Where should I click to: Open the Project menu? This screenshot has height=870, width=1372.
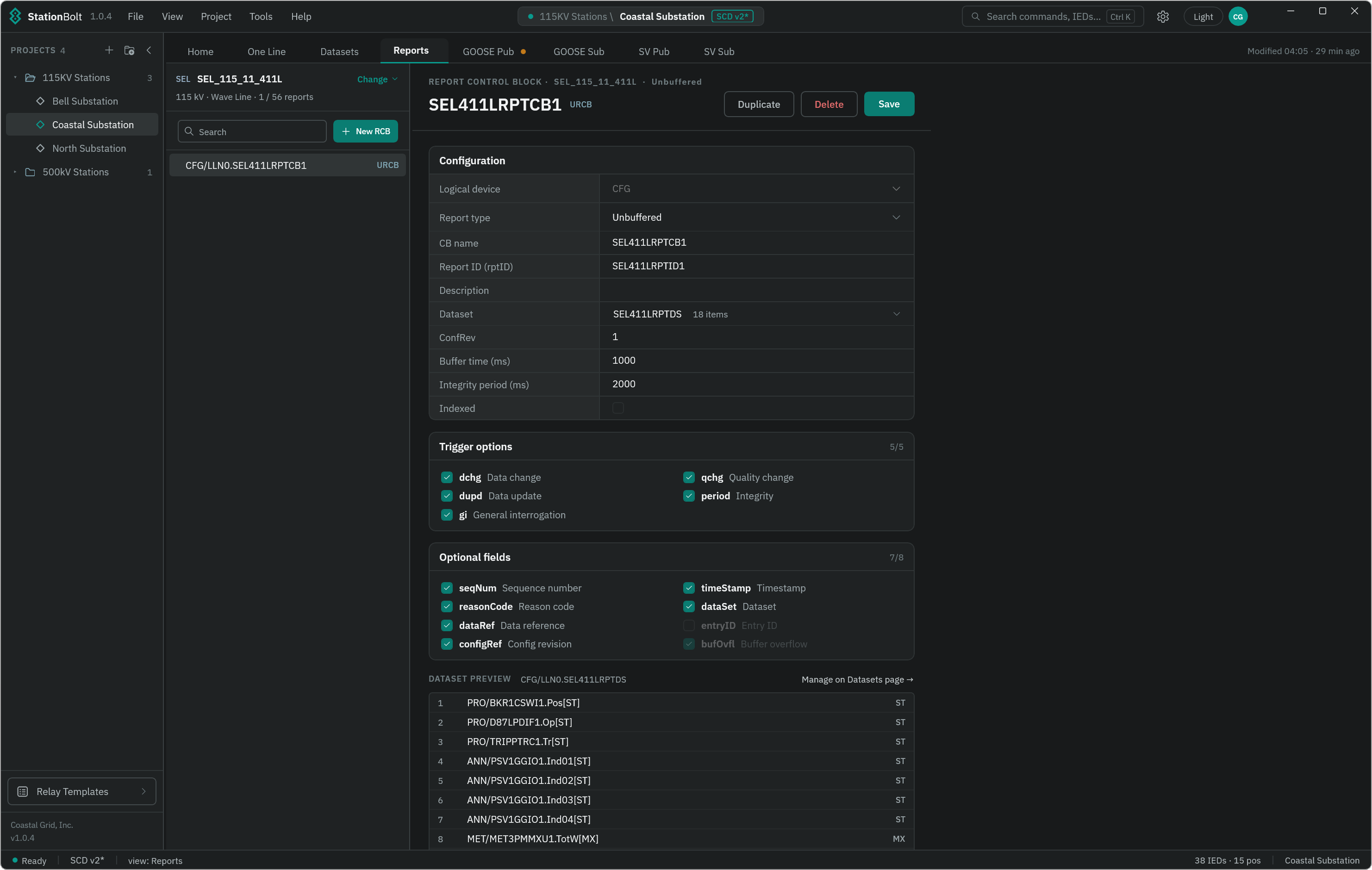216,17
